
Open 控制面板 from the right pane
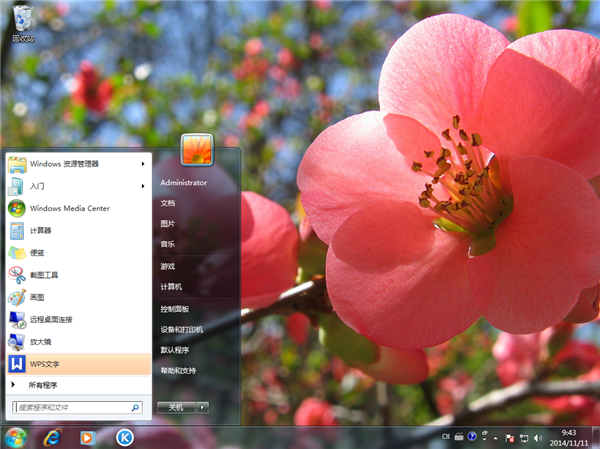click(x=174, y=309)
